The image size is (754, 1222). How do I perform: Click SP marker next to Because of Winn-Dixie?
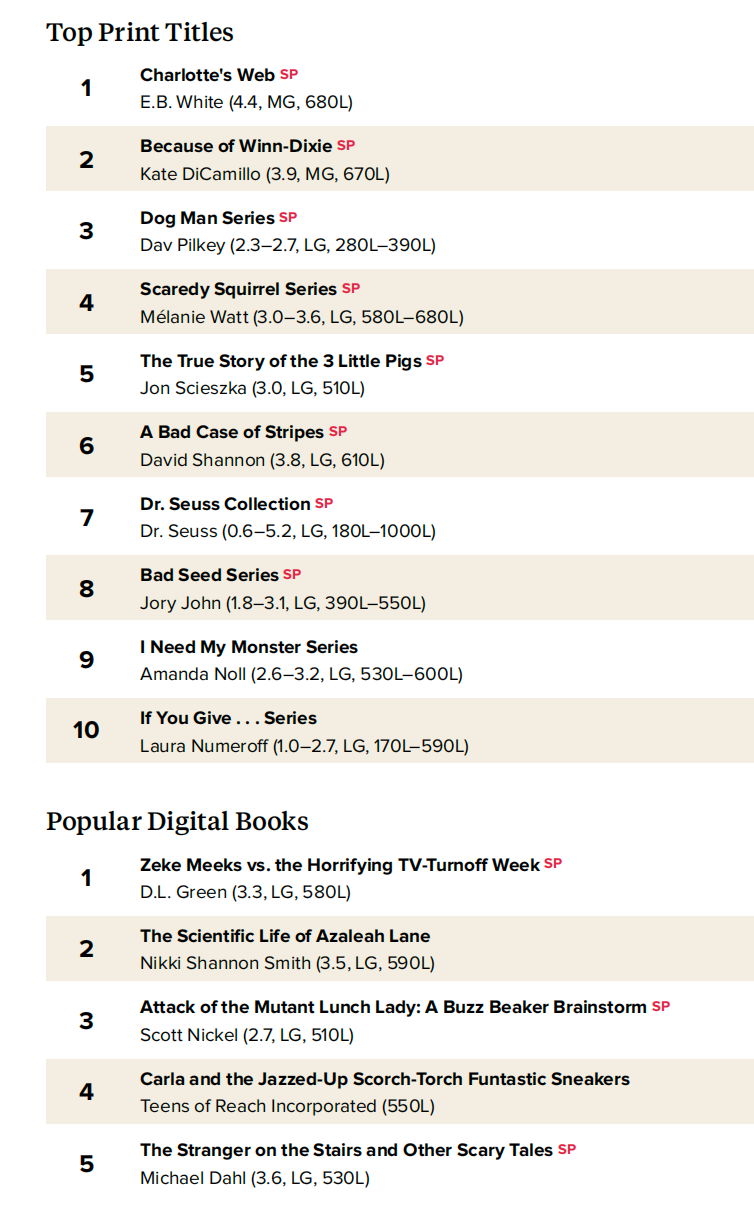point(346,145)
